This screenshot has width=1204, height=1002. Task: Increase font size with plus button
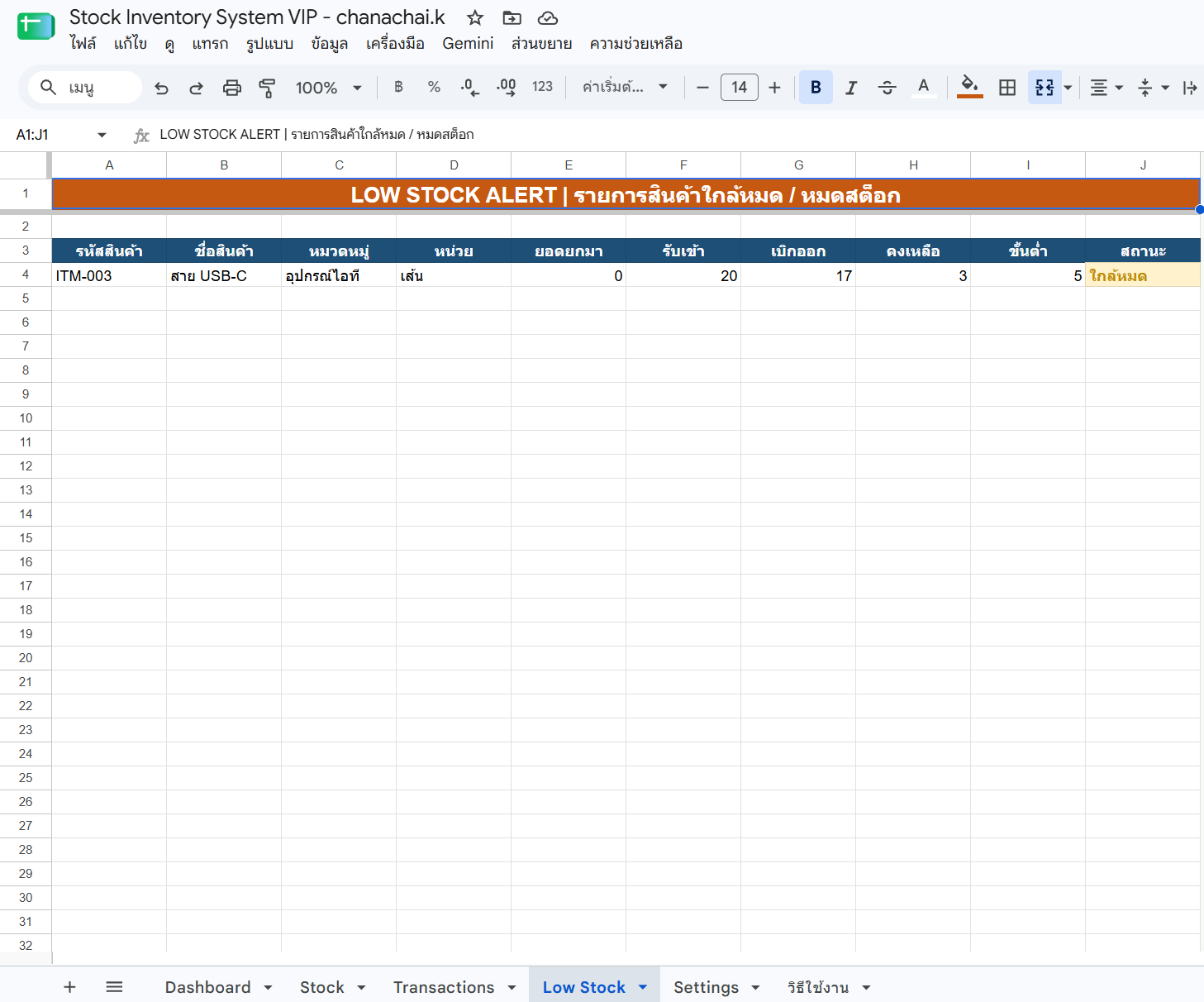click(774, 87)
